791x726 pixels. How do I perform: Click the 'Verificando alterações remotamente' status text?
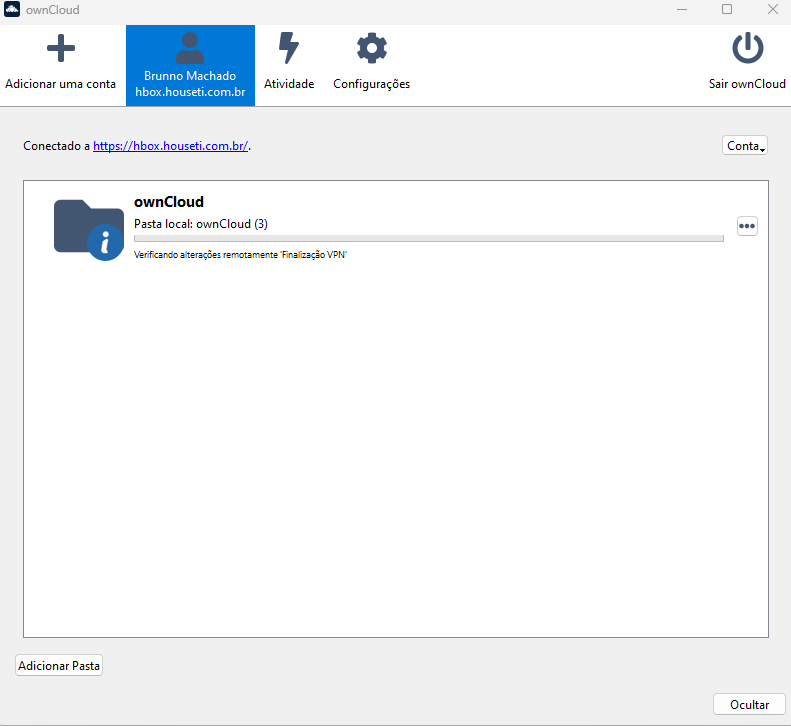pos(240,255)
